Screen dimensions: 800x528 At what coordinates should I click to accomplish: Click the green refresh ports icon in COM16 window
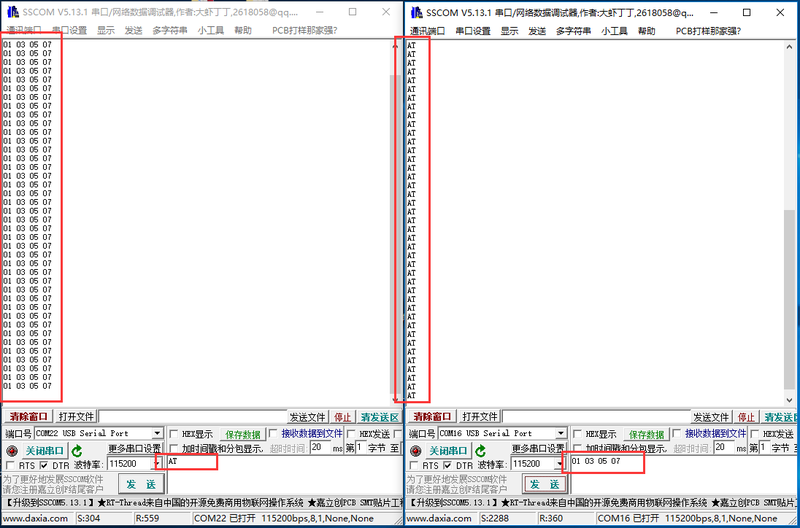(x=481, y=451)
